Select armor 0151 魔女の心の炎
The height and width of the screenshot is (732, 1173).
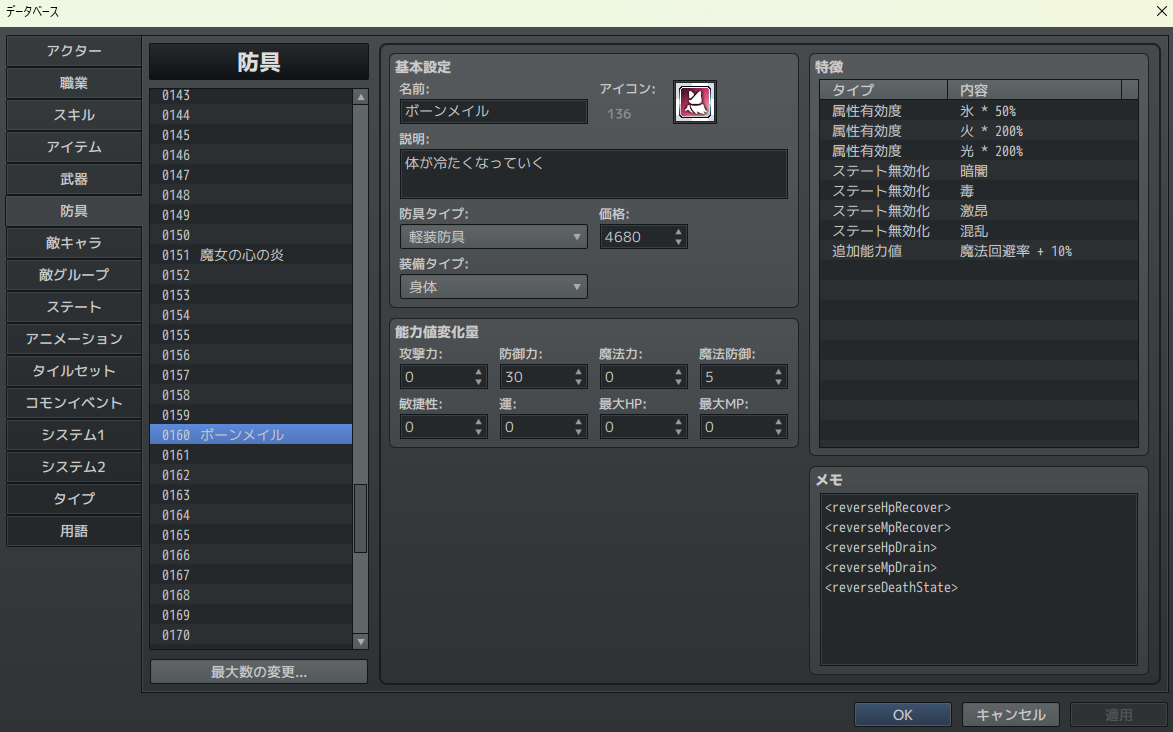tap(251, 255)
